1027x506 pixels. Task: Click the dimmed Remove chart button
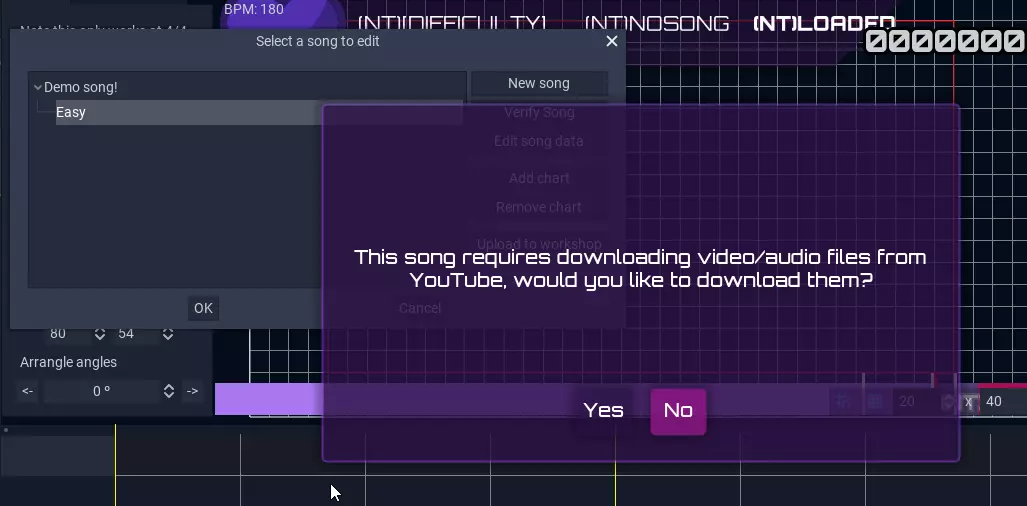tap(539, 208)
